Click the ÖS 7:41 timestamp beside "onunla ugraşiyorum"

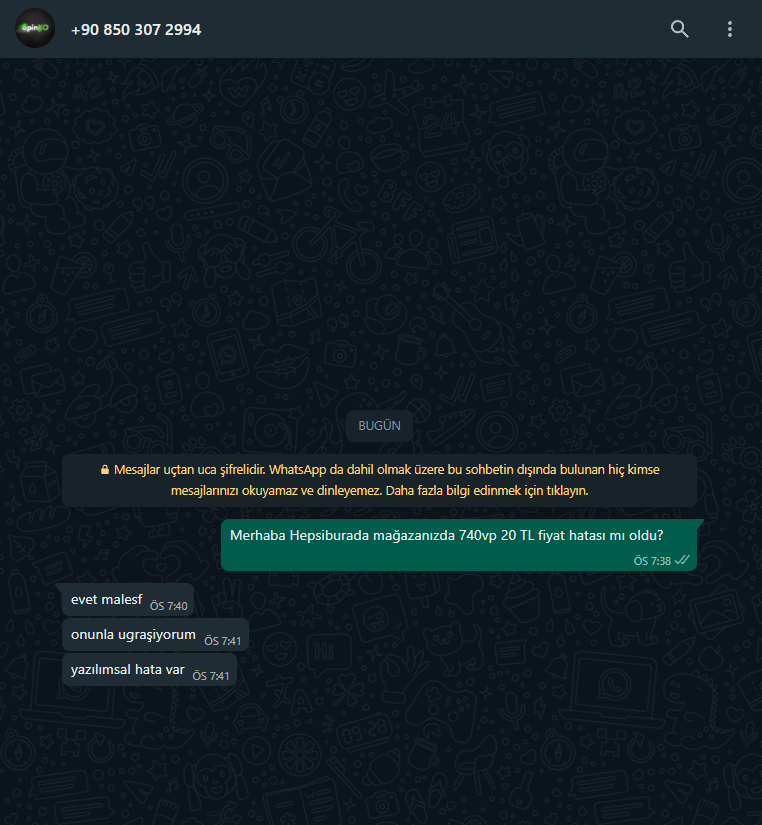(x=223, y=641)
